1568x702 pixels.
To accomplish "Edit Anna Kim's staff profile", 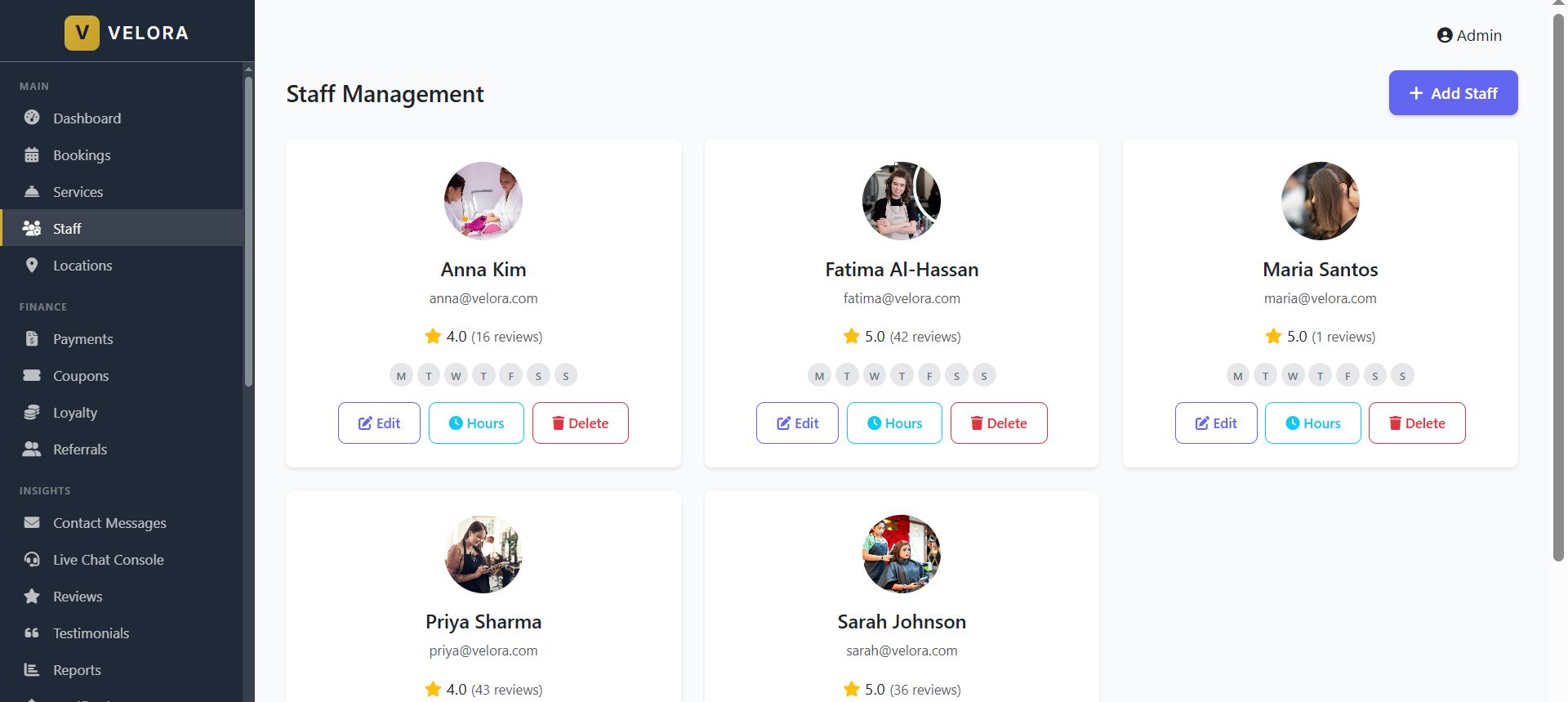I will click(x=379, y=423).
